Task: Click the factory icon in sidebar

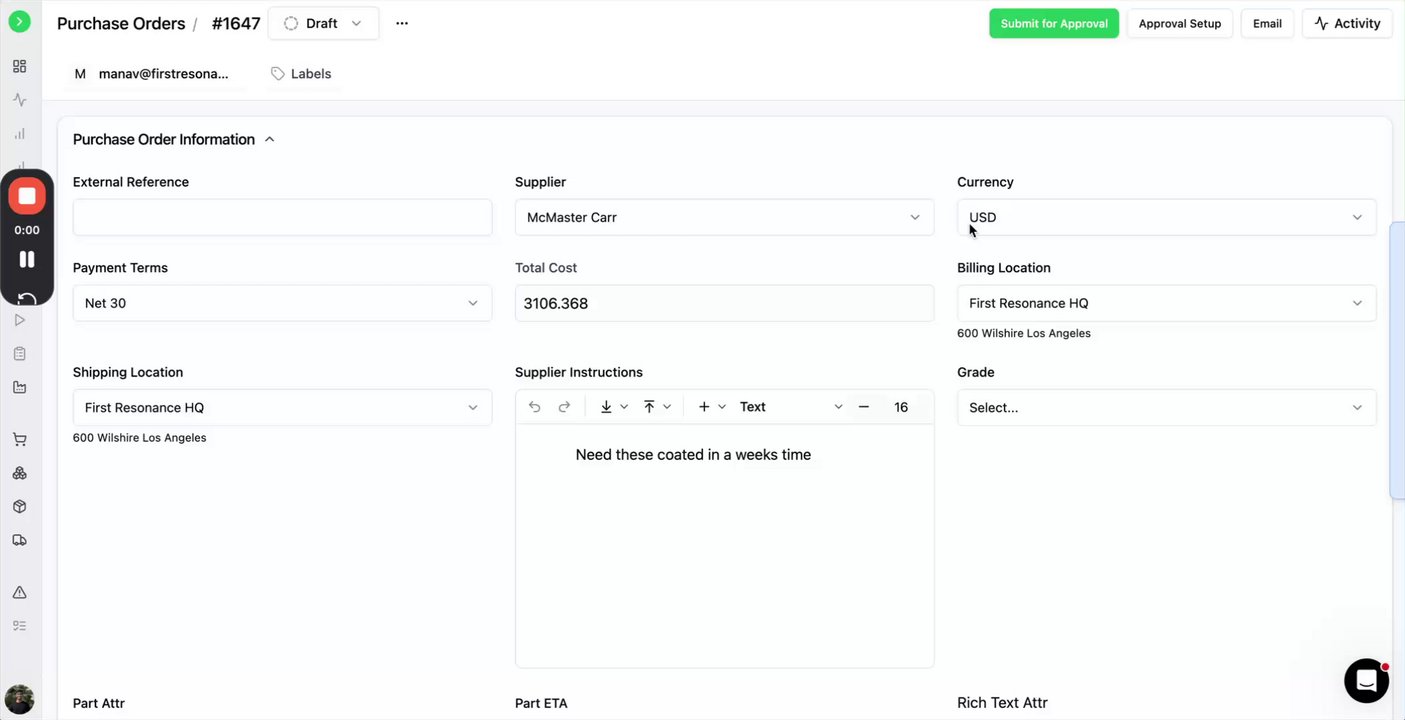Action: [x=19, y=387]
